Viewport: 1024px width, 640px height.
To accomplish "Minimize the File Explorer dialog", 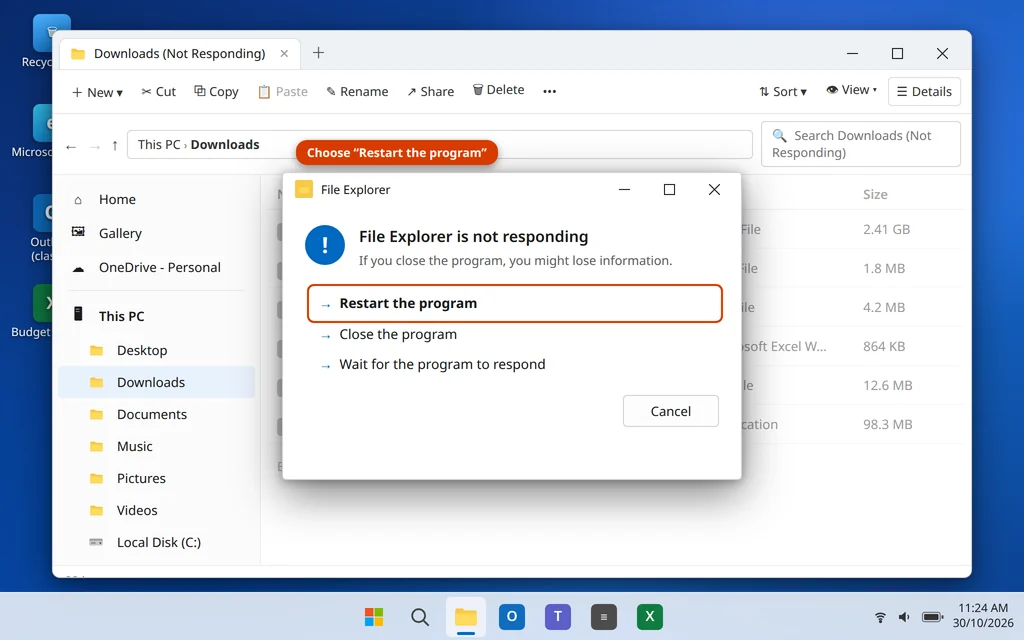I will [624, 189].
